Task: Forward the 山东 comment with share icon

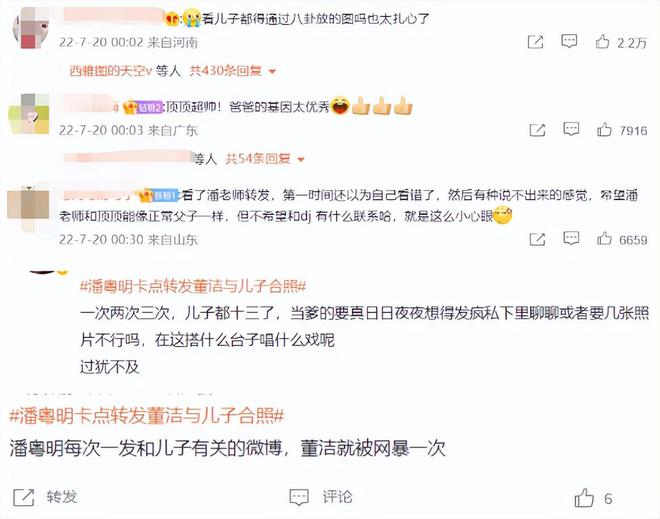Action: [x=537, y=239]
